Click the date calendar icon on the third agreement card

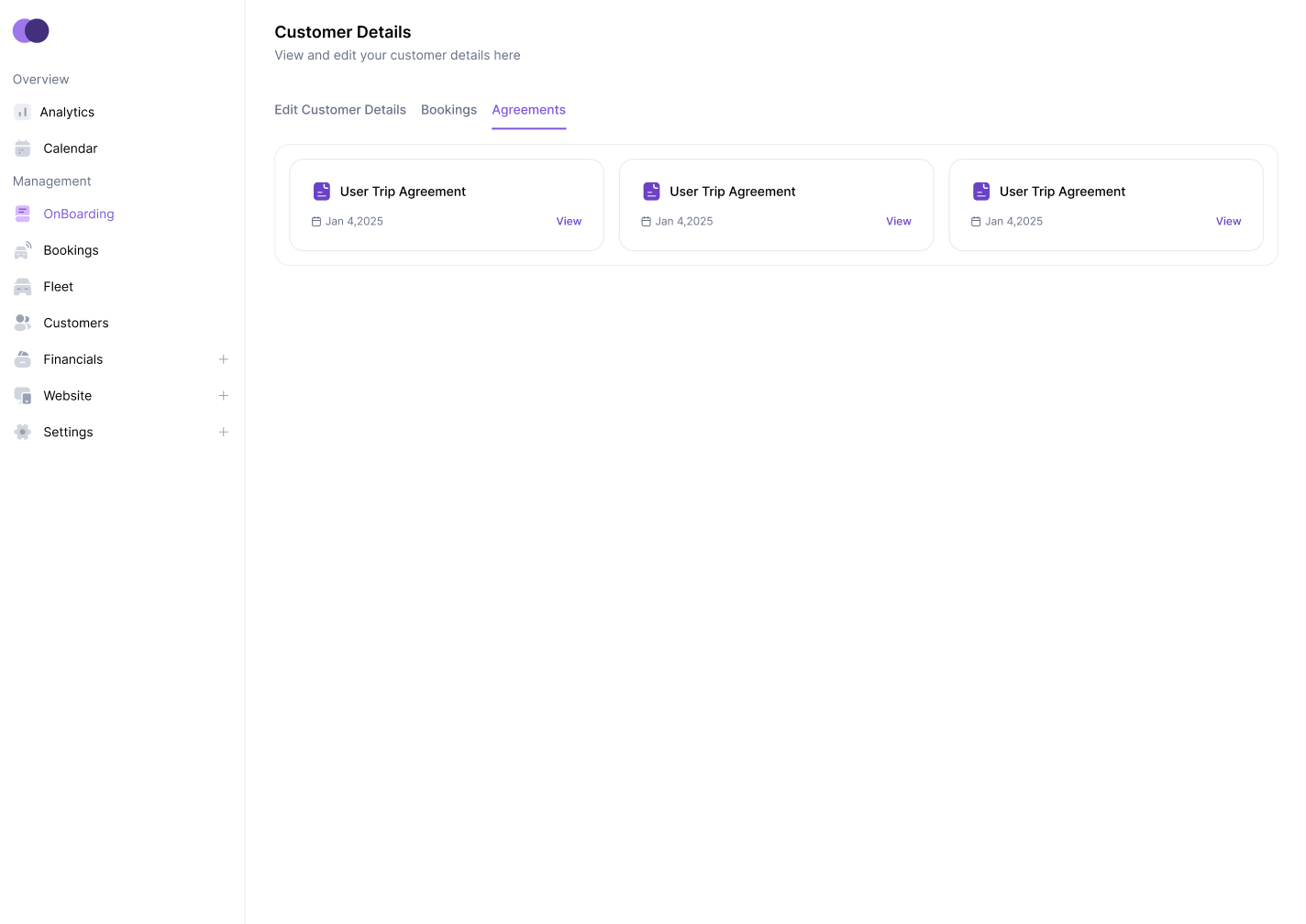(976, 222)
